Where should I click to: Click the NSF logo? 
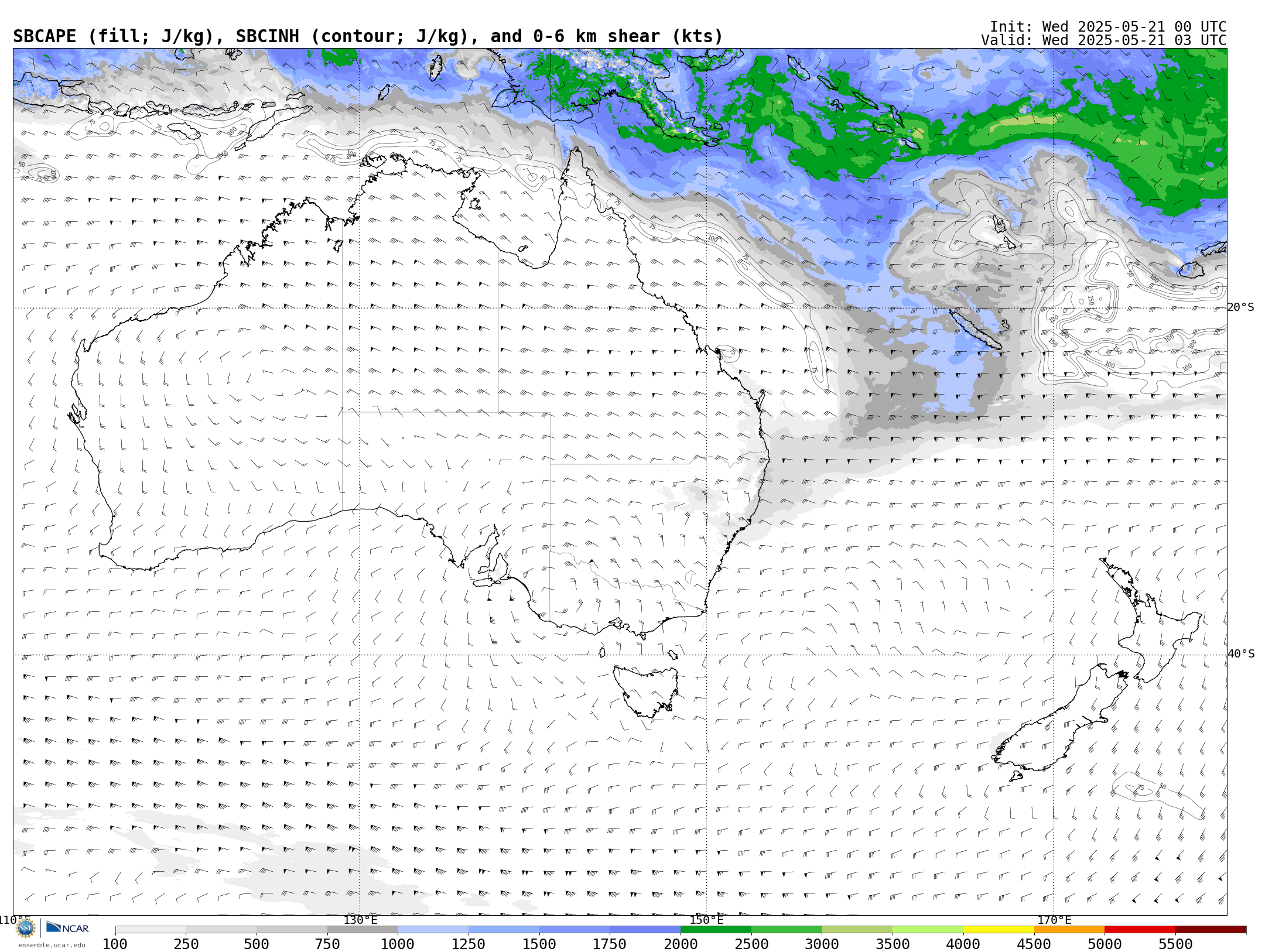tap(26, 928)
